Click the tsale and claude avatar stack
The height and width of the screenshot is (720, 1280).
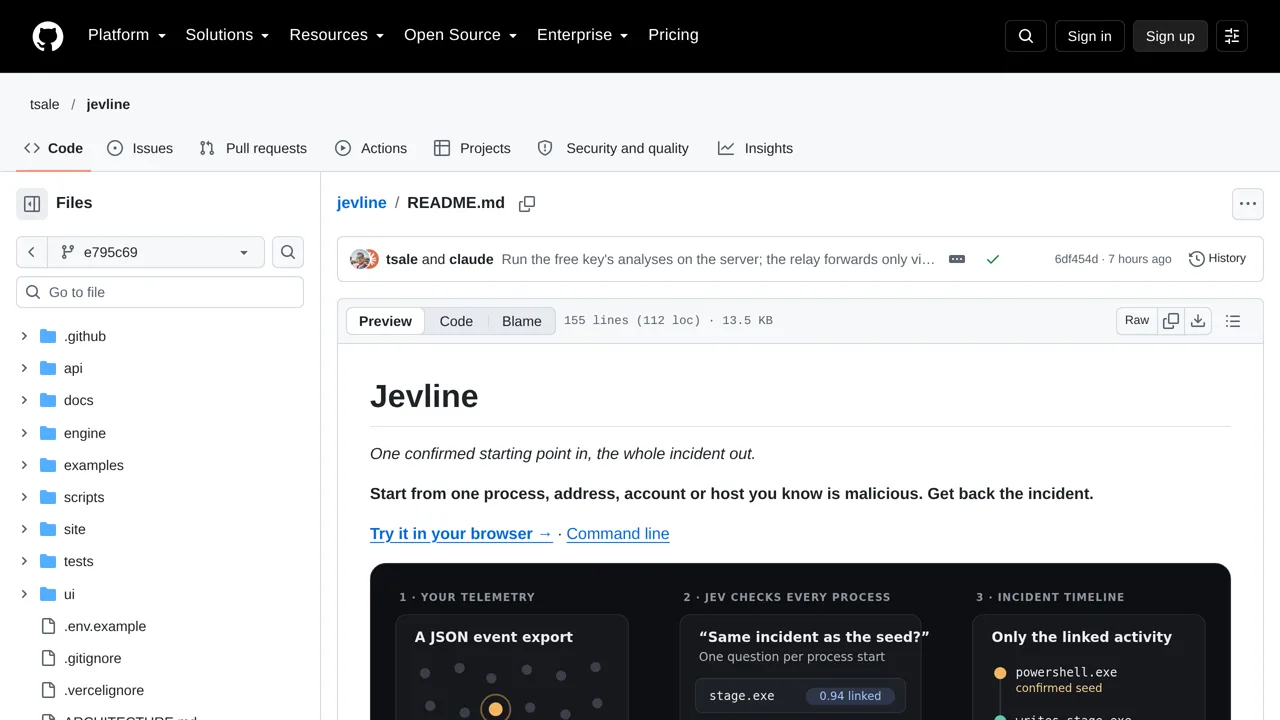[x=364, y=259]
